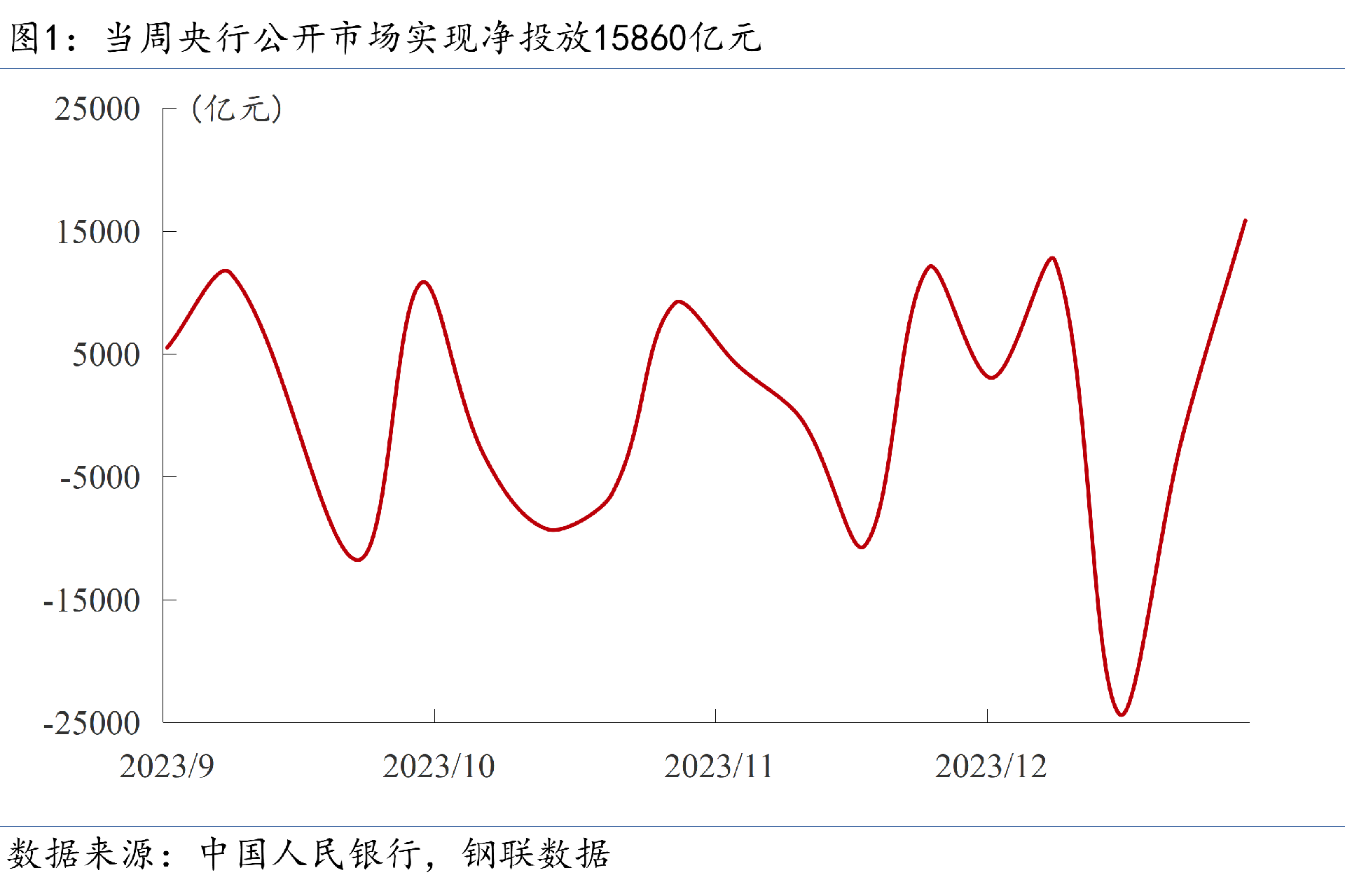Click the red line's starting point at the y-axis
Image resolution: width=1345 pixels, height=896 pixels.
click(167, 347)
